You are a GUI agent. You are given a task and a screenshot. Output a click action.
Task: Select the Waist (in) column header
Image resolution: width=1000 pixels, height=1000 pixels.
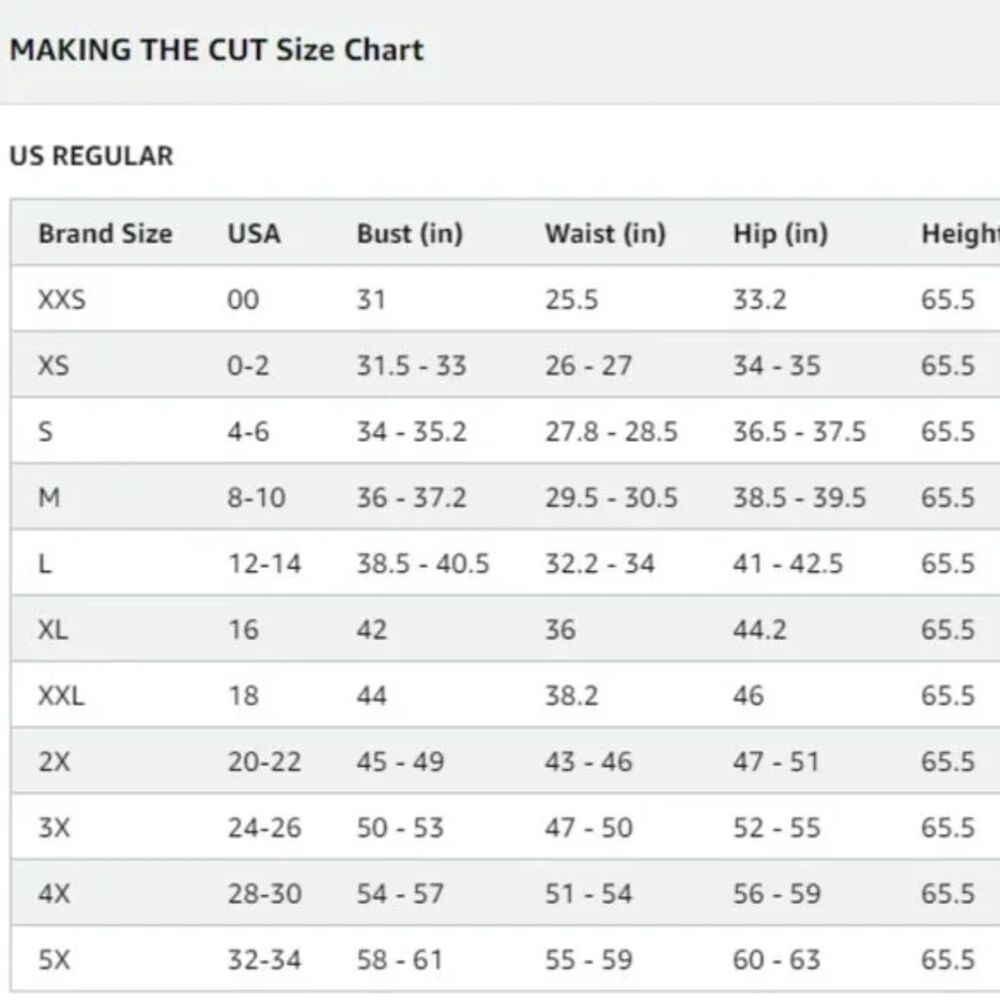click(605, 234)
